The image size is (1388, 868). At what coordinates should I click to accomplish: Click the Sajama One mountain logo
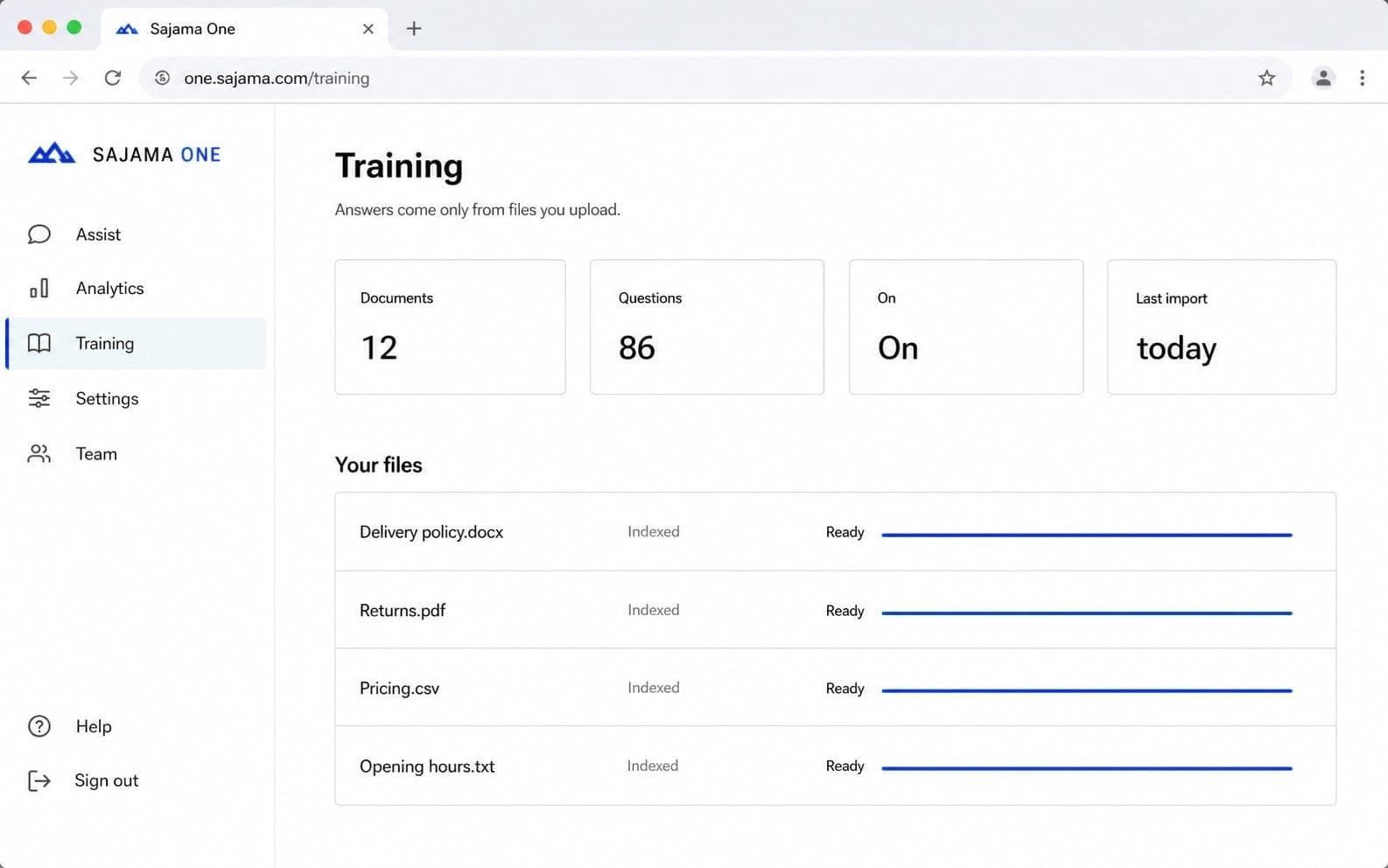click(x=52, y=154)
